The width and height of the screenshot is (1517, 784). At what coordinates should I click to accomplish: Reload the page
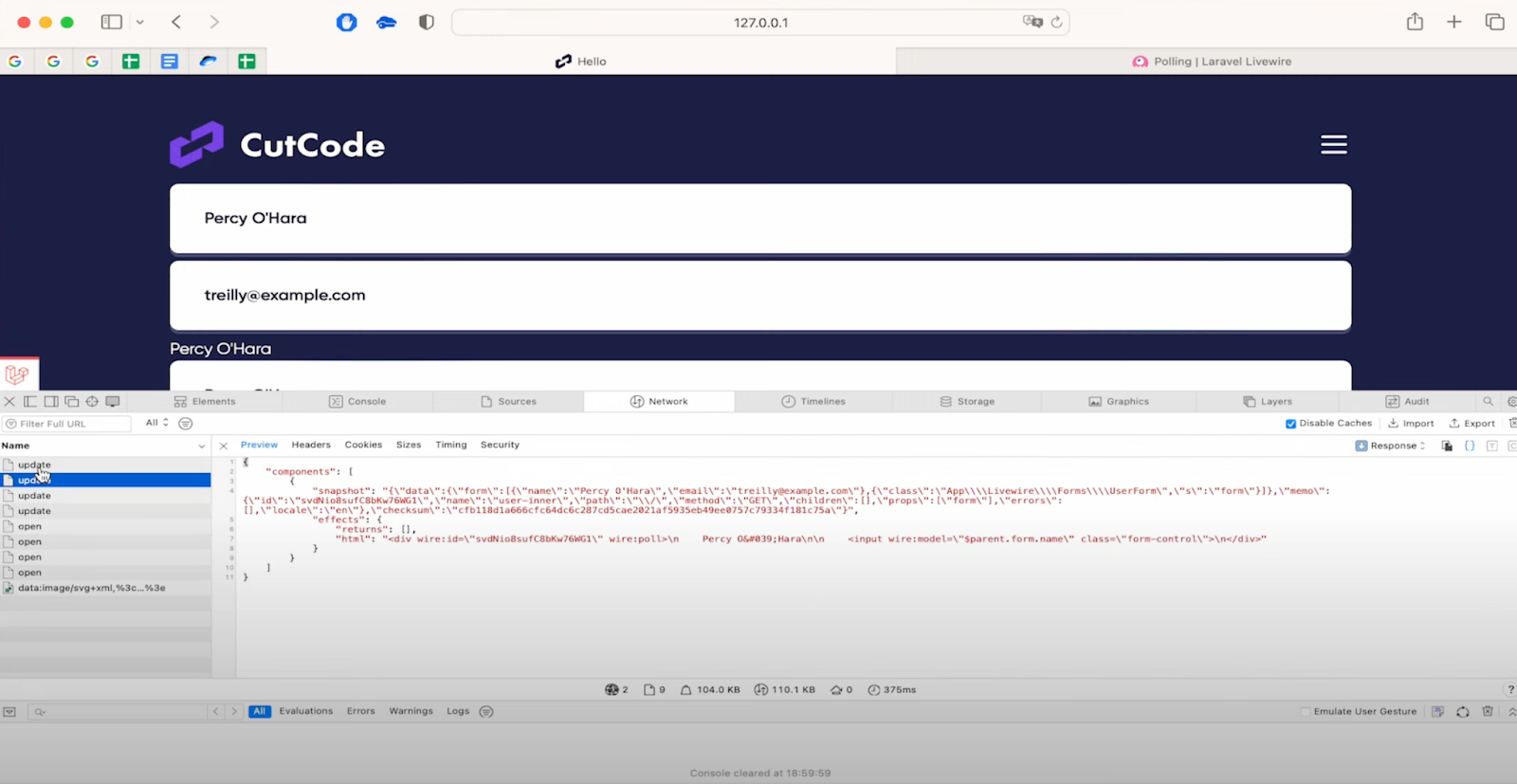(1057, 22)
